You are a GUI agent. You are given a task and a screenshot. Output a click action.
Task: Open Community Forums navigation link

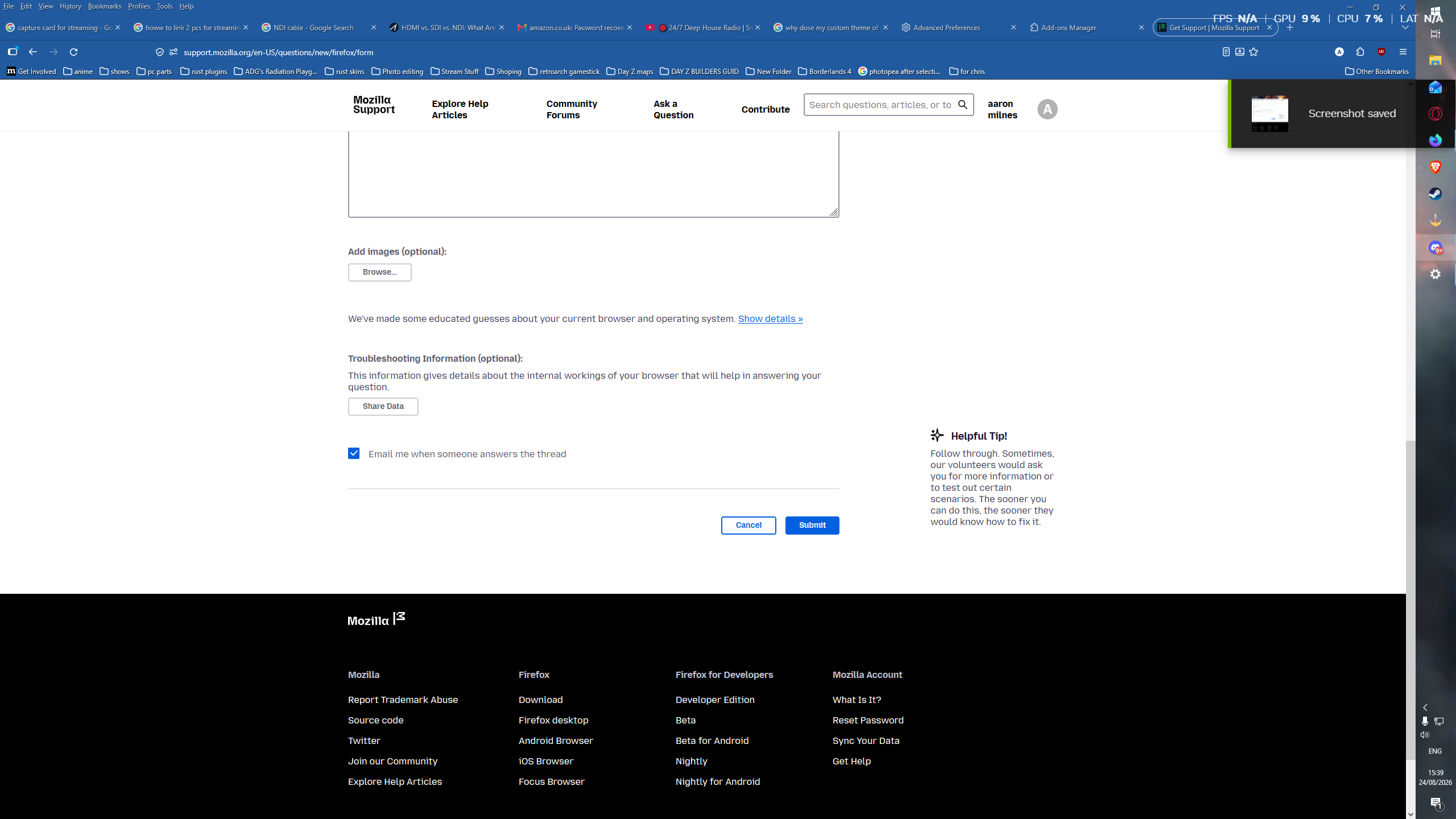tap(572, 109)
